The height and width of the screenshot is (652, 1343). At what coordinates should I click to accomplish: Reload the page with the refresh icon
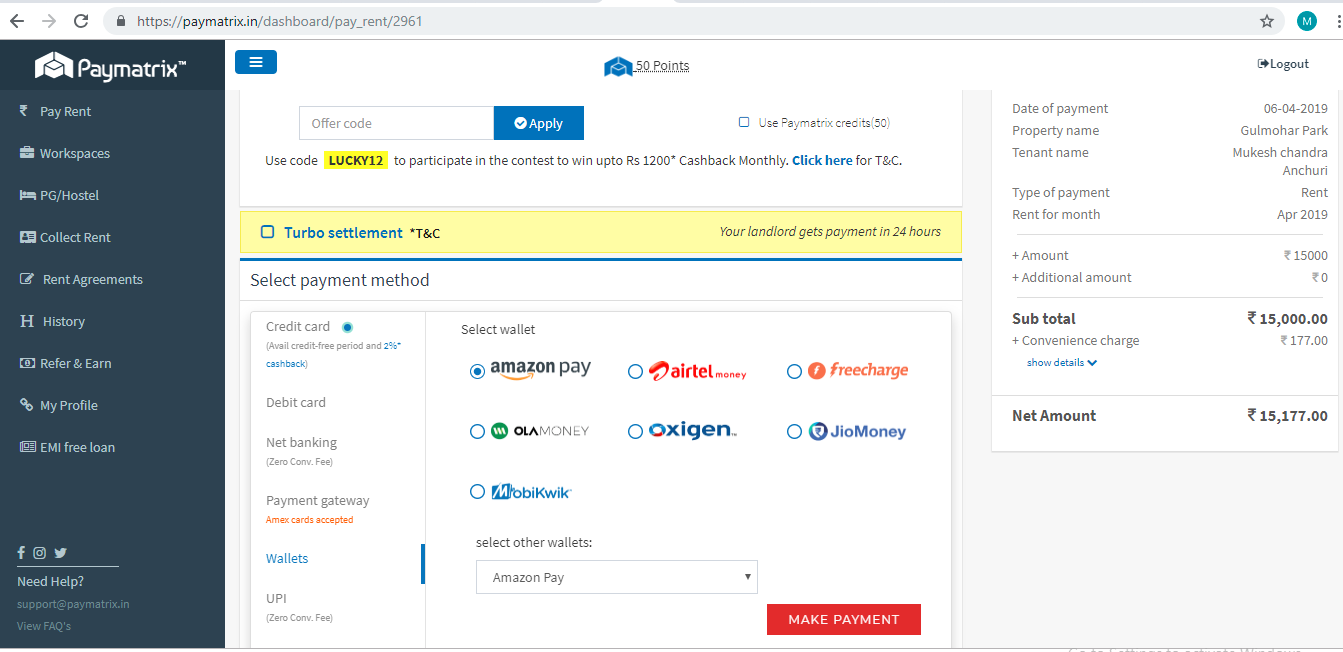coord(82,21)
